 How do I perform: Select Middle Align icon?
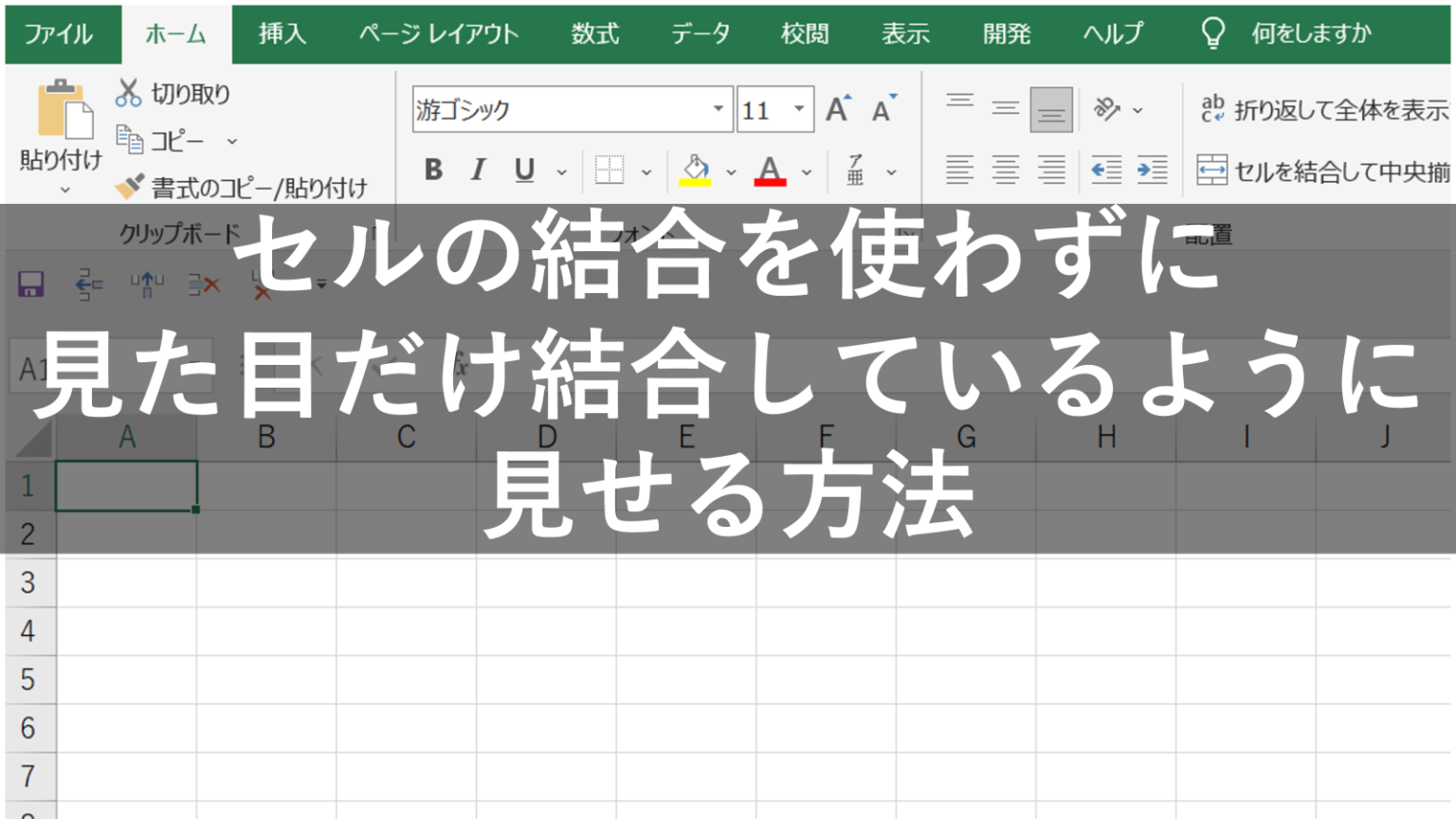point(1006,109)
